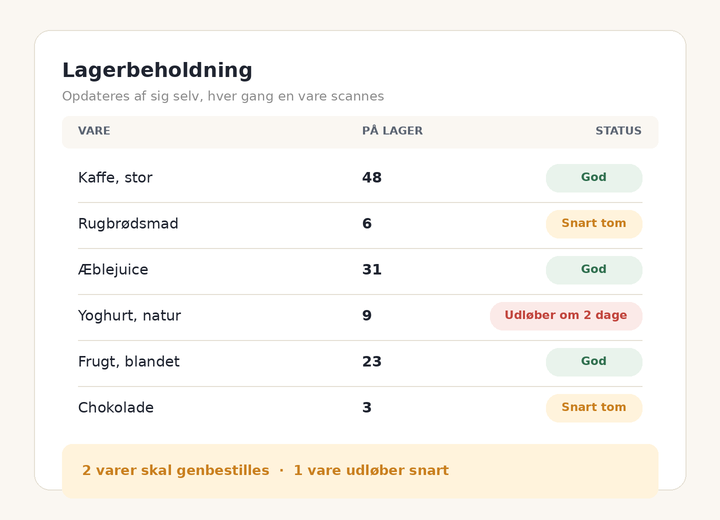Image resolution: width=720 pixels, height=520 pixels.
Task: Select the Kaffe, stor row
Action: point(360,178)
